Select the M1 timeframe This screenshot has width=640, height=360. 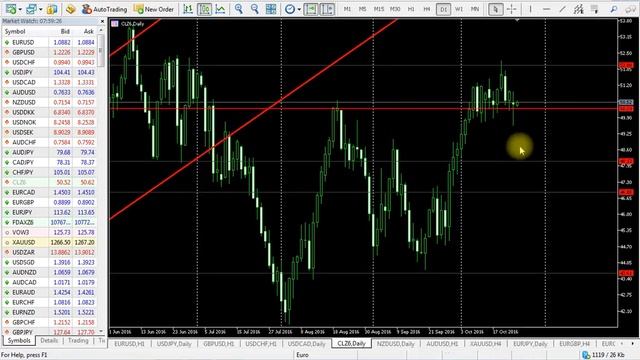tap(347, 9)
